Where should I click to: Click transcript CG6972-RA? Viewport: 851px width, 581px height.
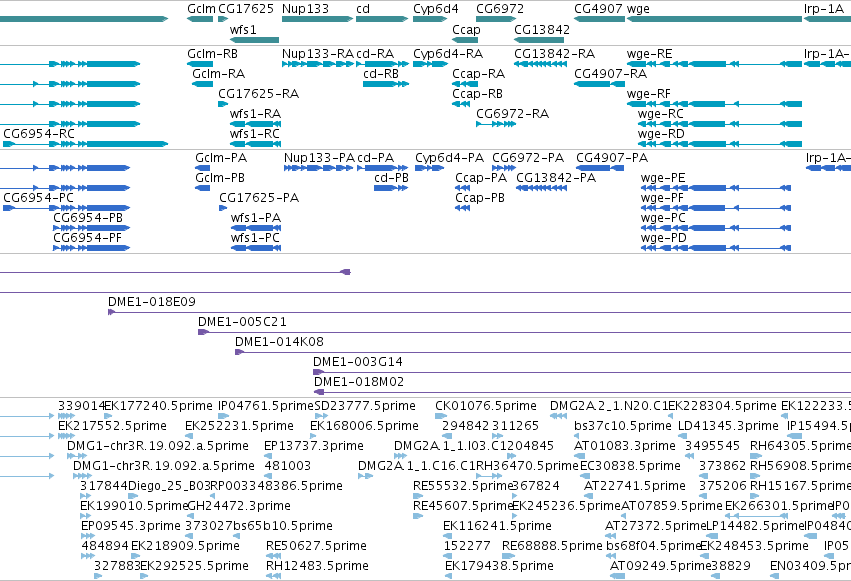click(x=512, y=114)
